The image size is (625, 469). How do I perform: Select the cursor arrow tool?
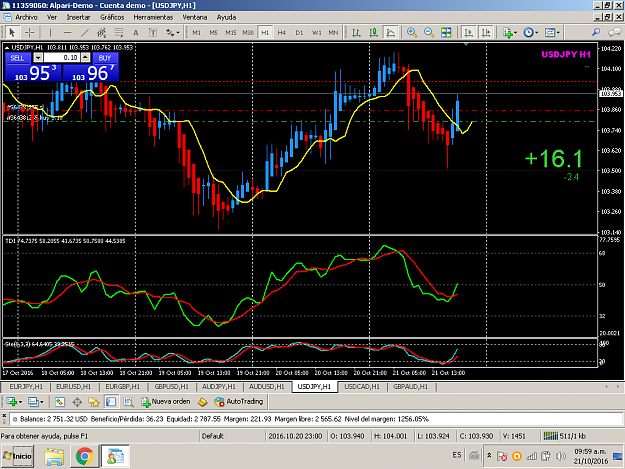[x=12, y=32]
